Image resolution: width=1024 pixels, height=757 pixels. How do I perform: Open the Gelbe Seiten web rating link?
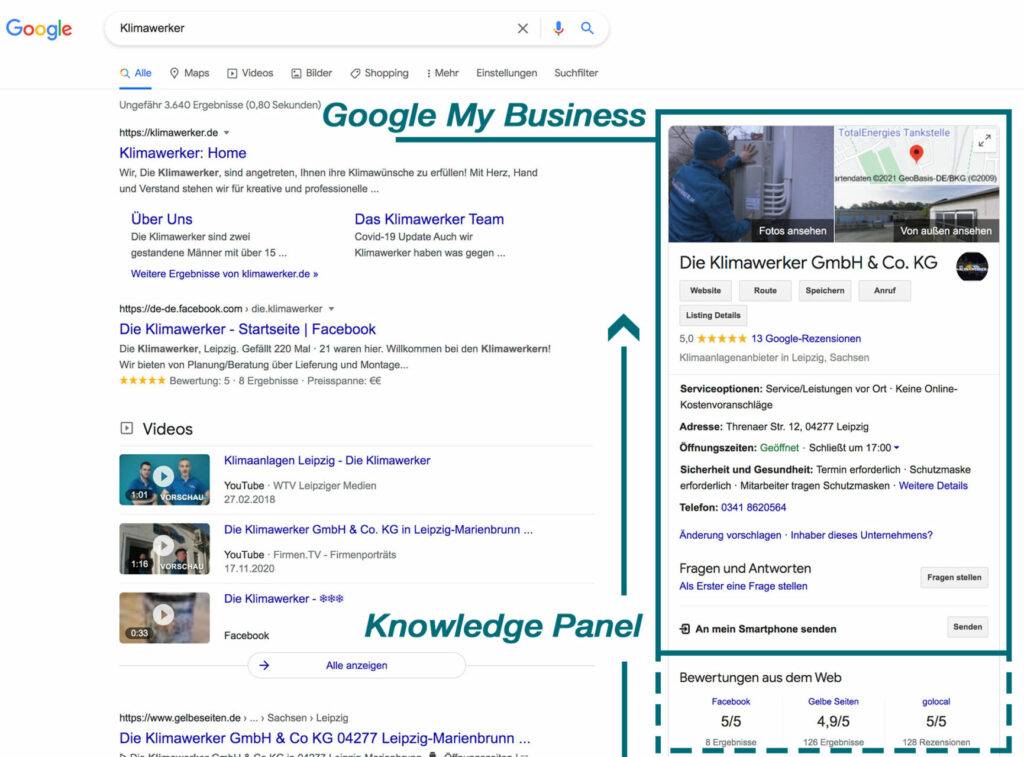[x=833, y=701]
